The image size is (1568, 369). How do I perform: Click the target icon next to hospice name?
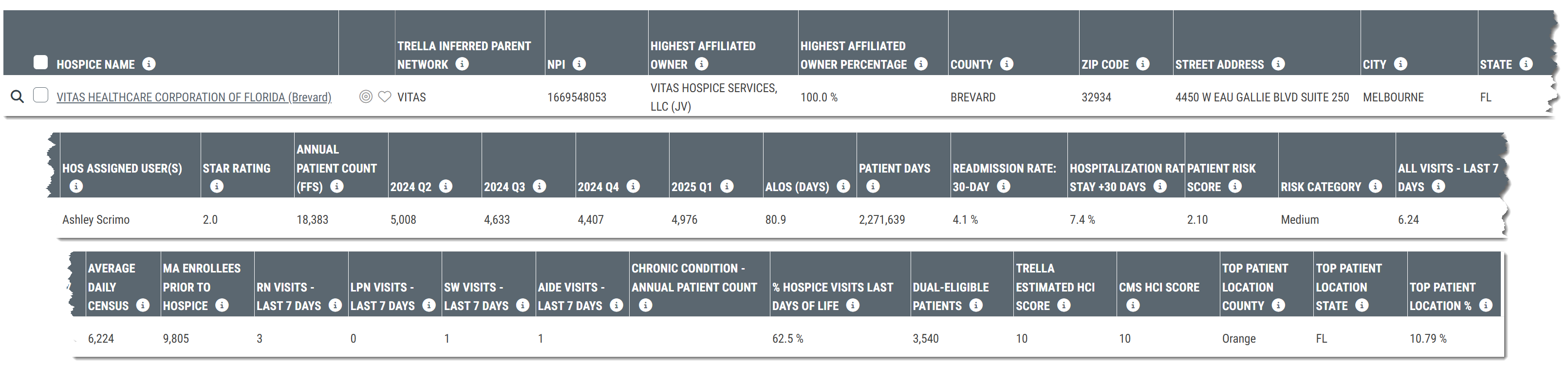(x=365, y=96)
